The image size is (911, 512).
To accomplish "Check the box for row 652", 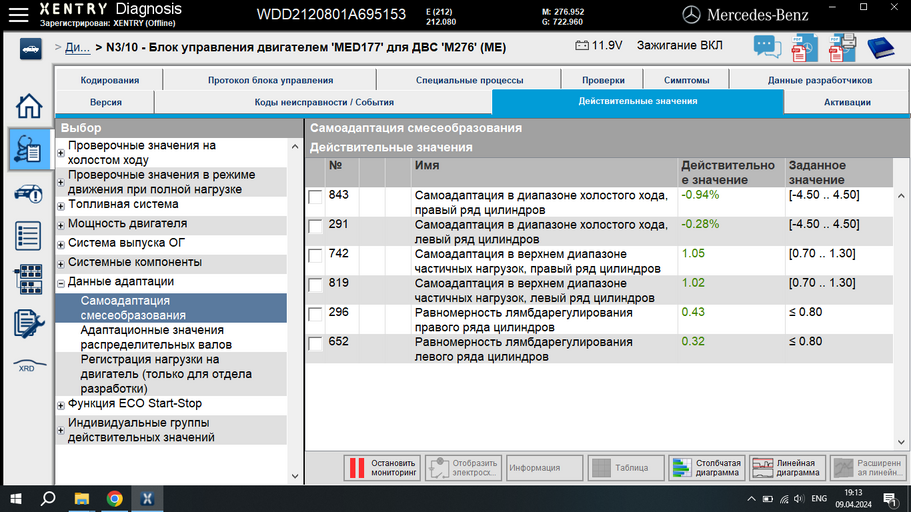I will [x=315, y=343].
